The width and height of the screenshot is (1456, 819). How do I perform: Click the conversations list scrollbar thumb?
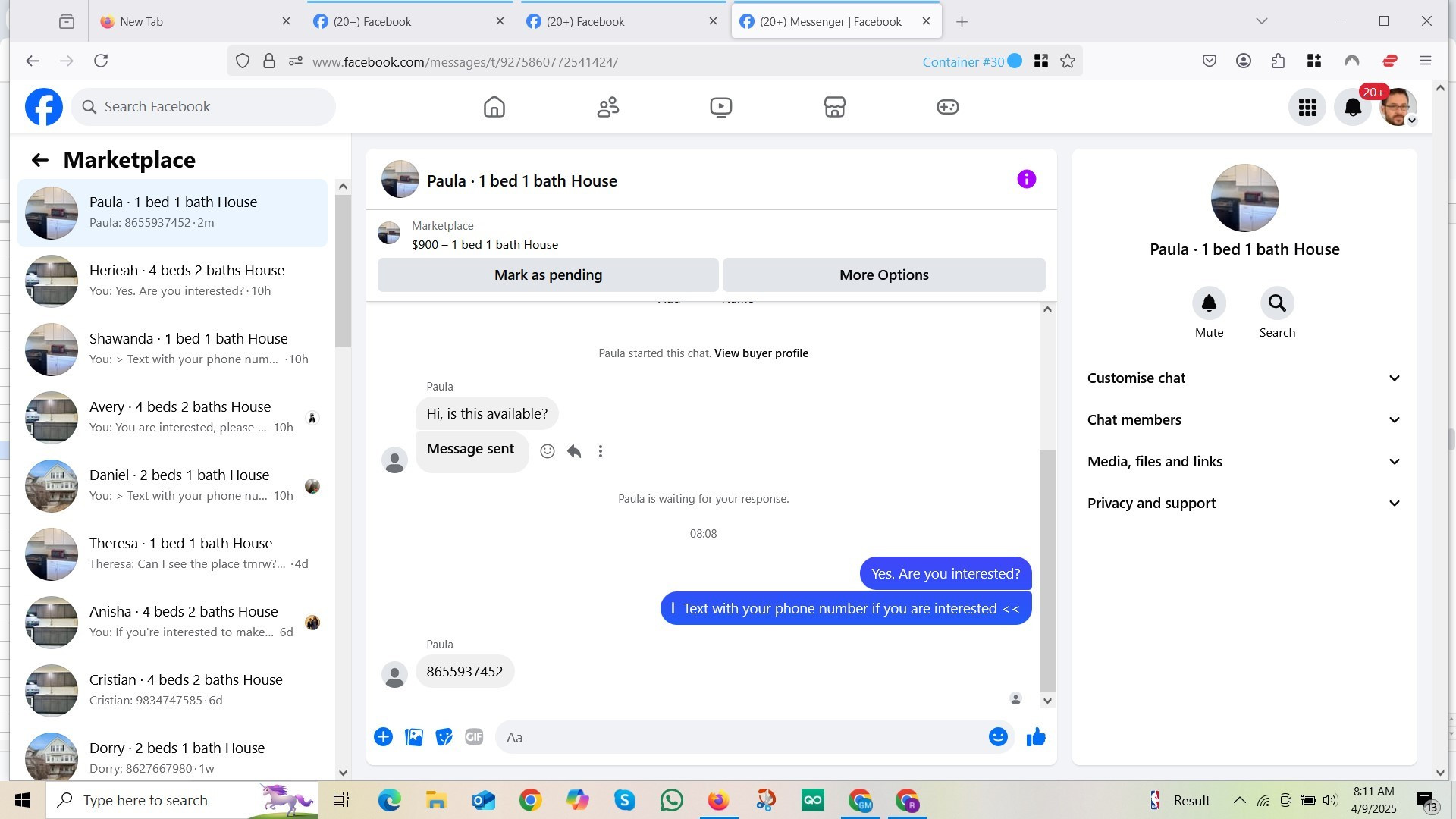coord(343,271)
